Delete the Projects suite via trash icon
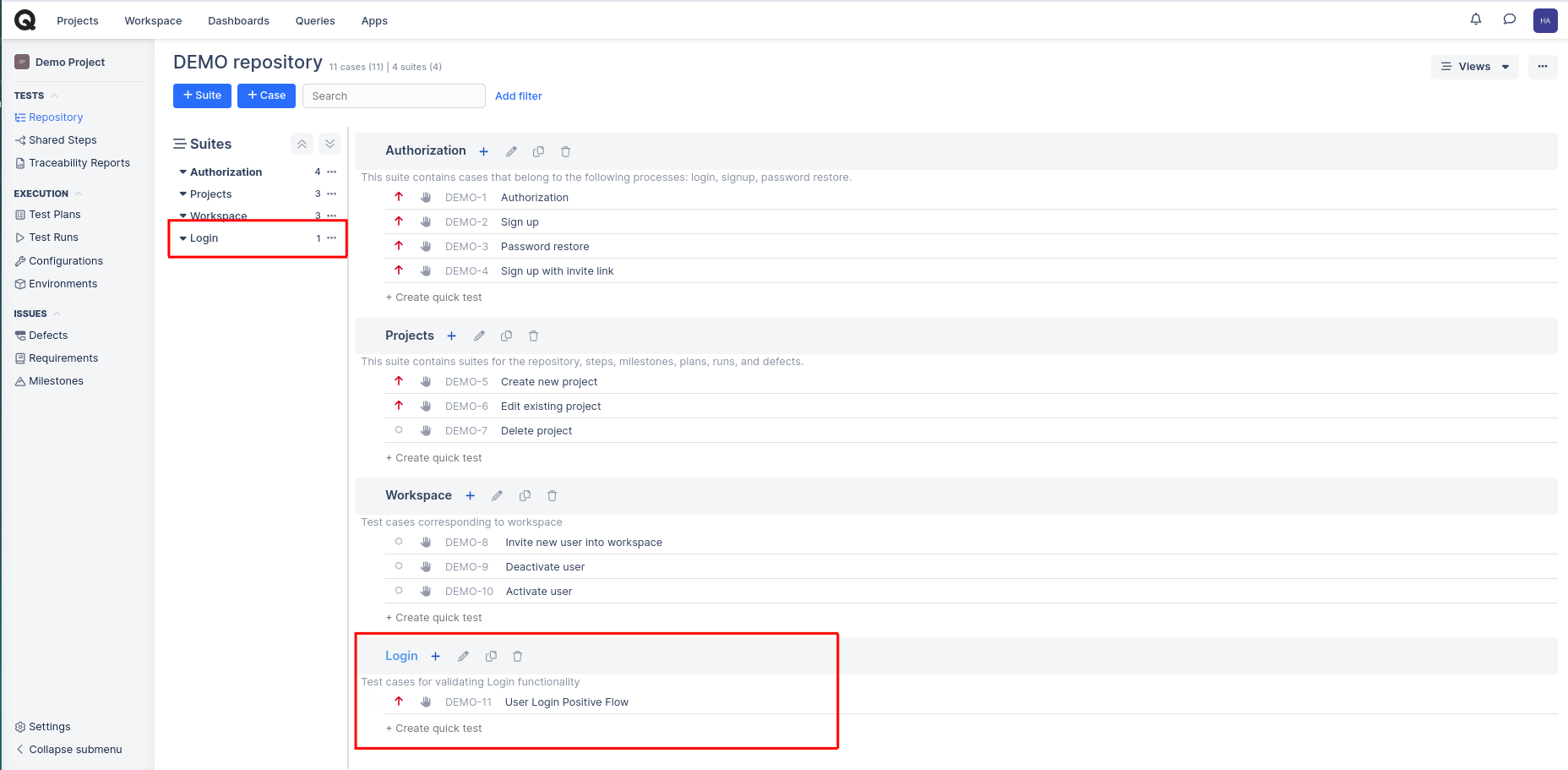 point(533,336)
